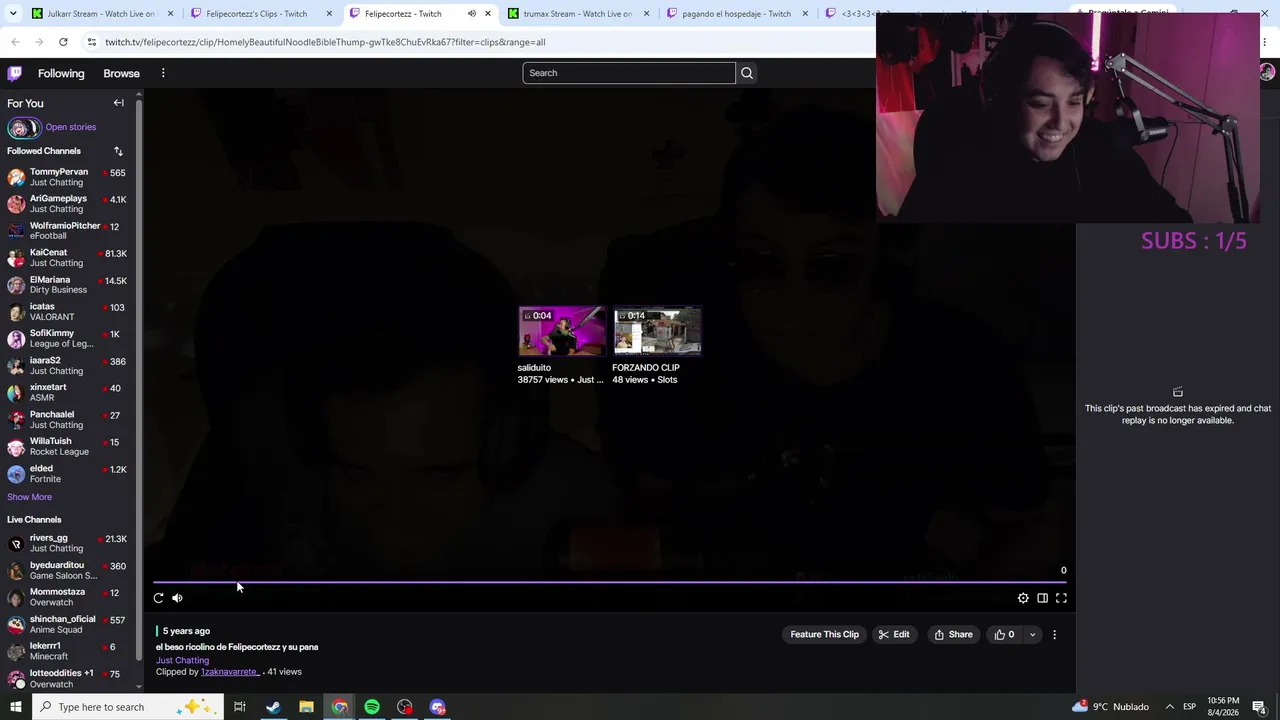The height and width of the screenshot is (720, 1280).
Task: Open Task View on taskbar
Action: (x=240, y=707)
